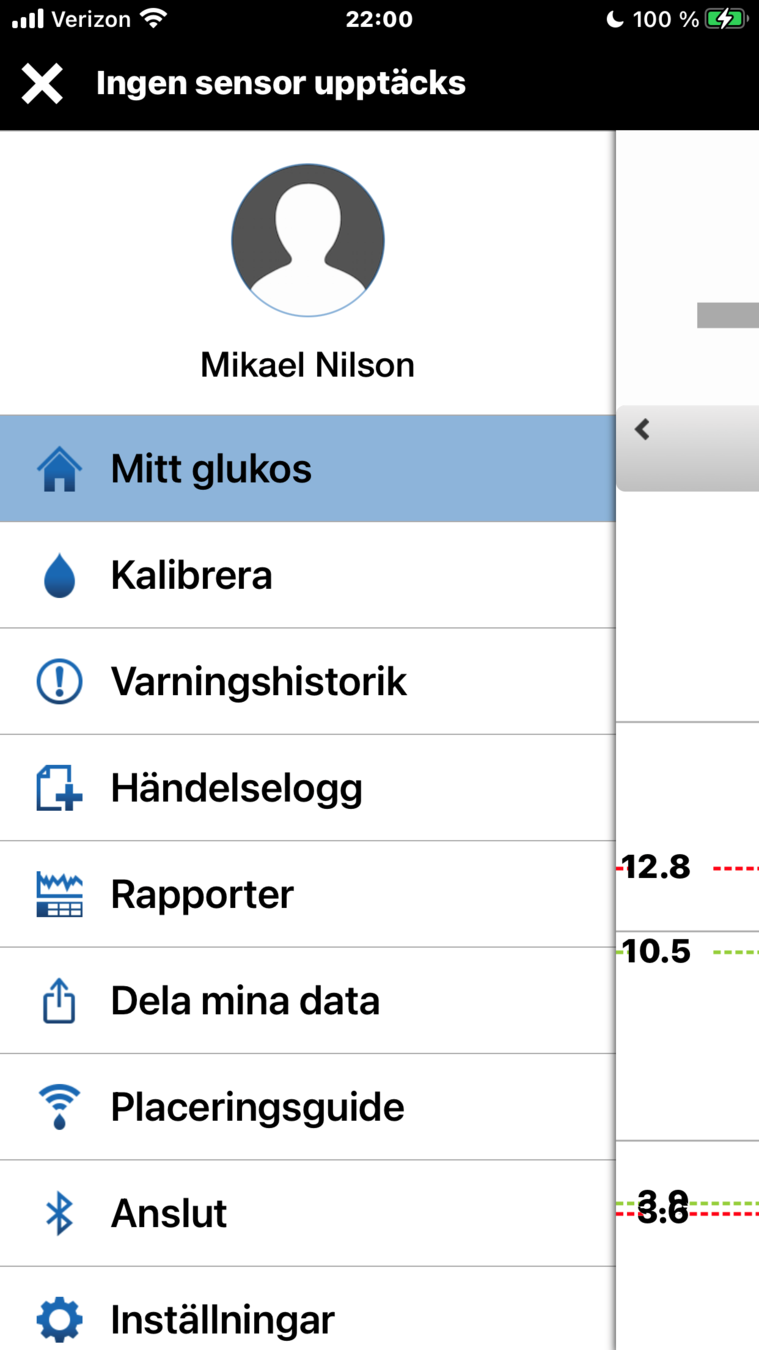Tap the Mikael Nilson profile name
This screenshot has height=1350, width=759.
click(x=307, y=365)
